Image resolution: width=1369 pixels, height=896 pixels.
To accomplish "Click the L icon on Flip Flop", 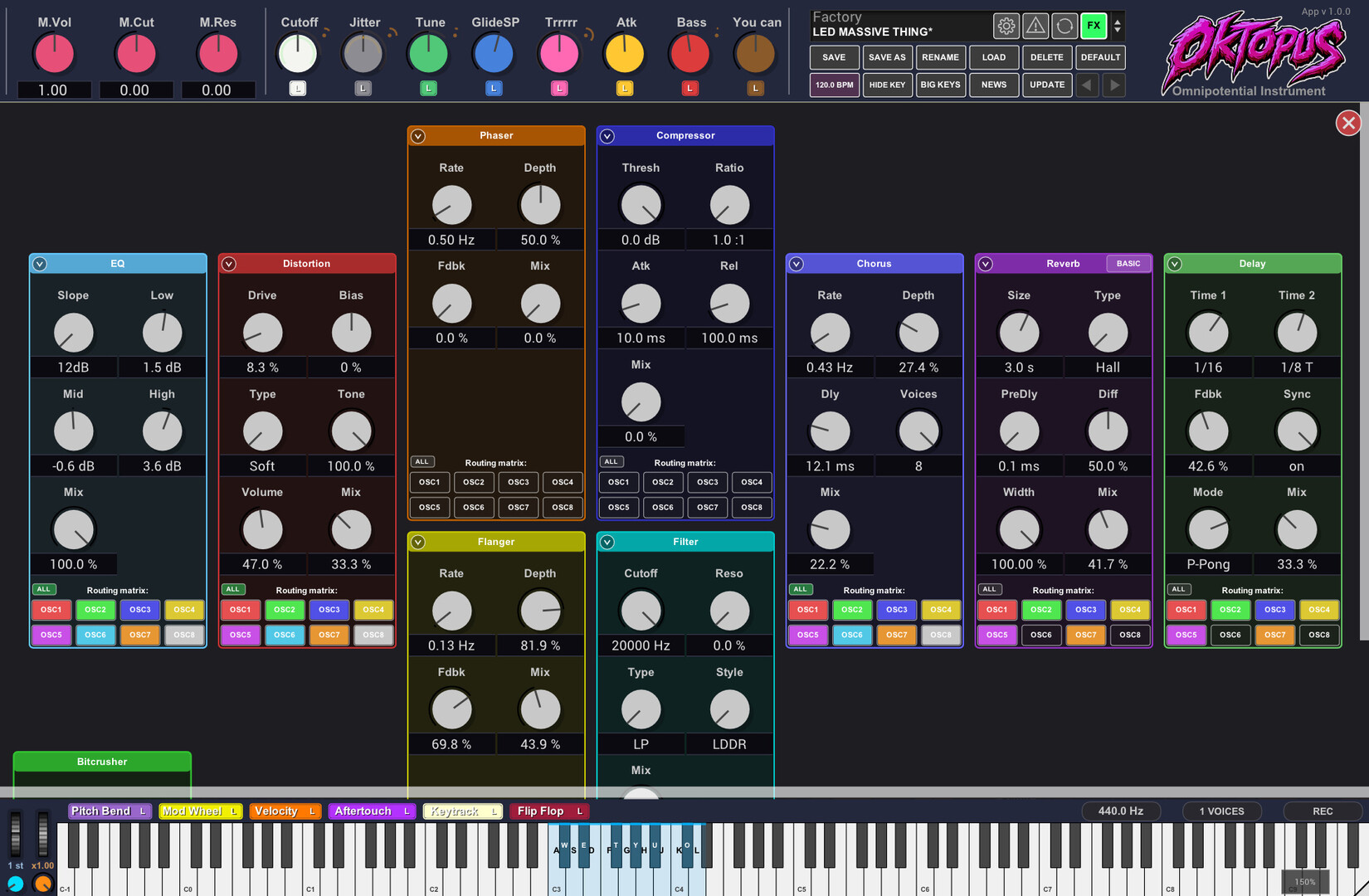I will 579,811.
